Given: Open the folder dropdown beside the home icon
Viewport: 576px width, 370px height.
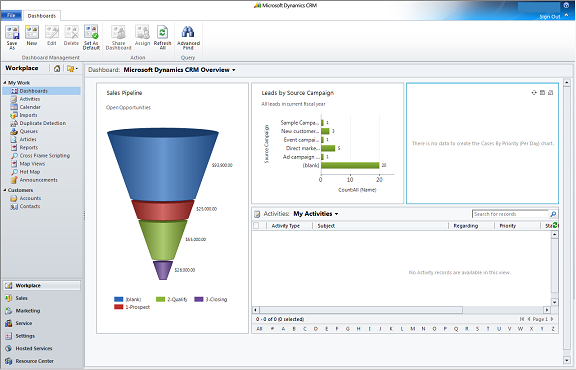Looking at the screenshot, I should 72,68.
